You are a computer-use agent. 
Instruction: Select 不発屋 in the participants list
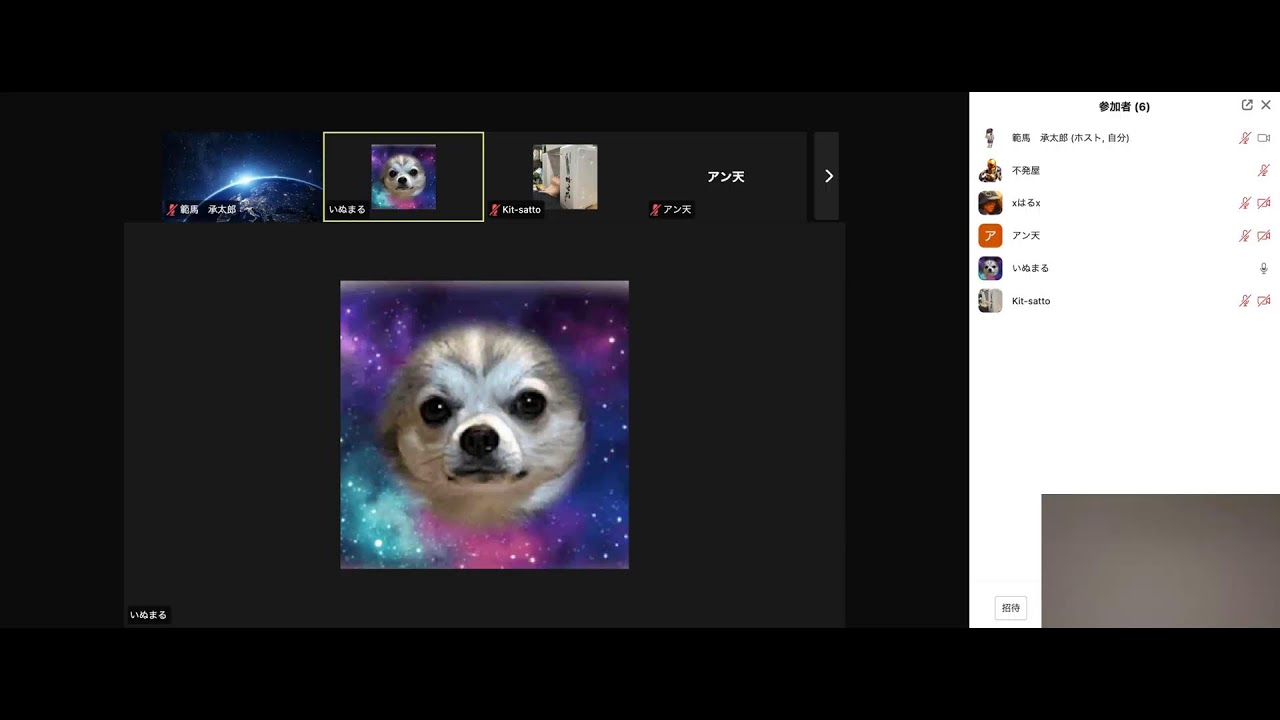pyautogui.click(x=1026, y=171)
